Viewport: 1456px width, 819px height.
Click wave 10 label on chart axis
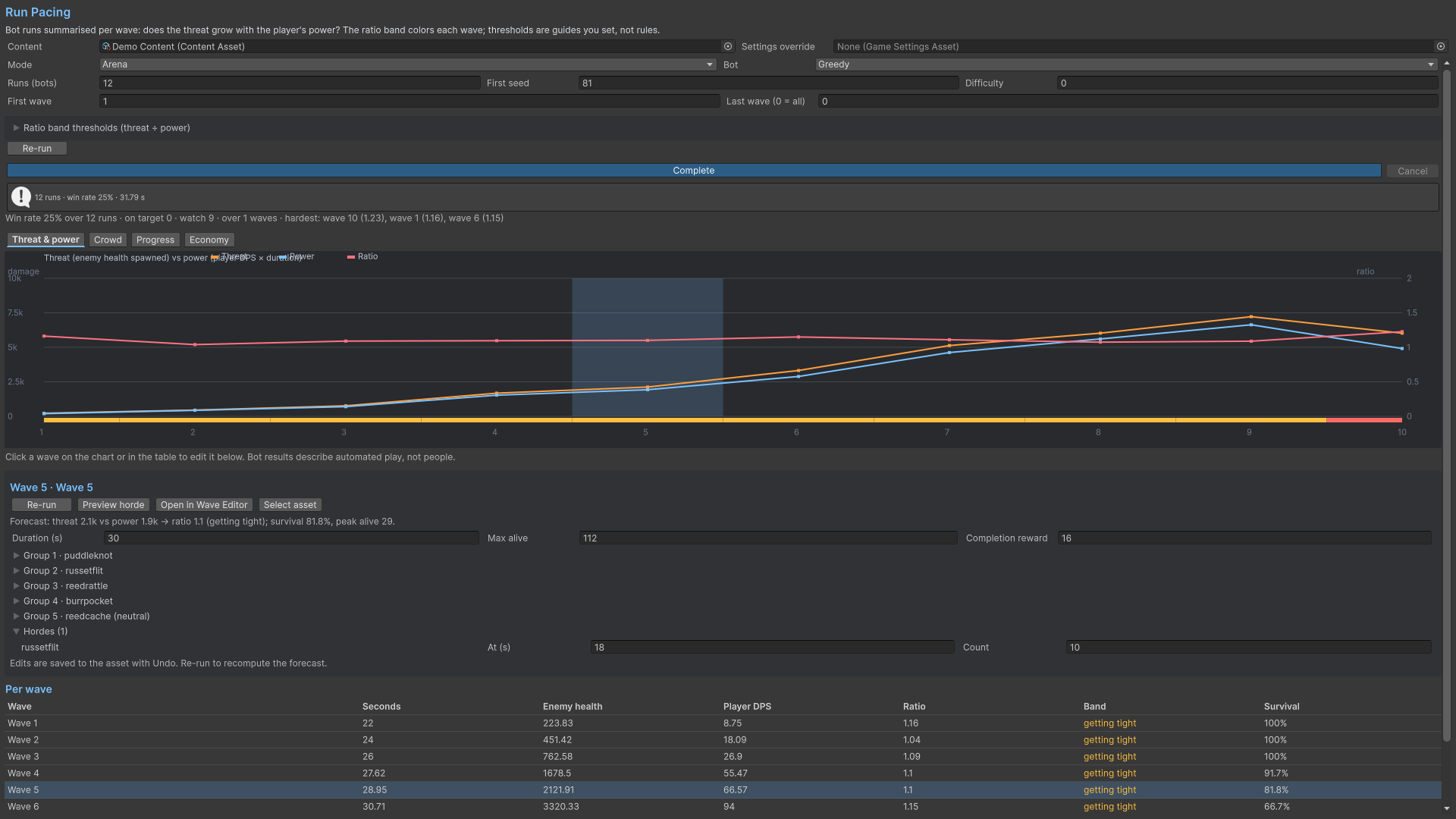[x=1401, y=432]
